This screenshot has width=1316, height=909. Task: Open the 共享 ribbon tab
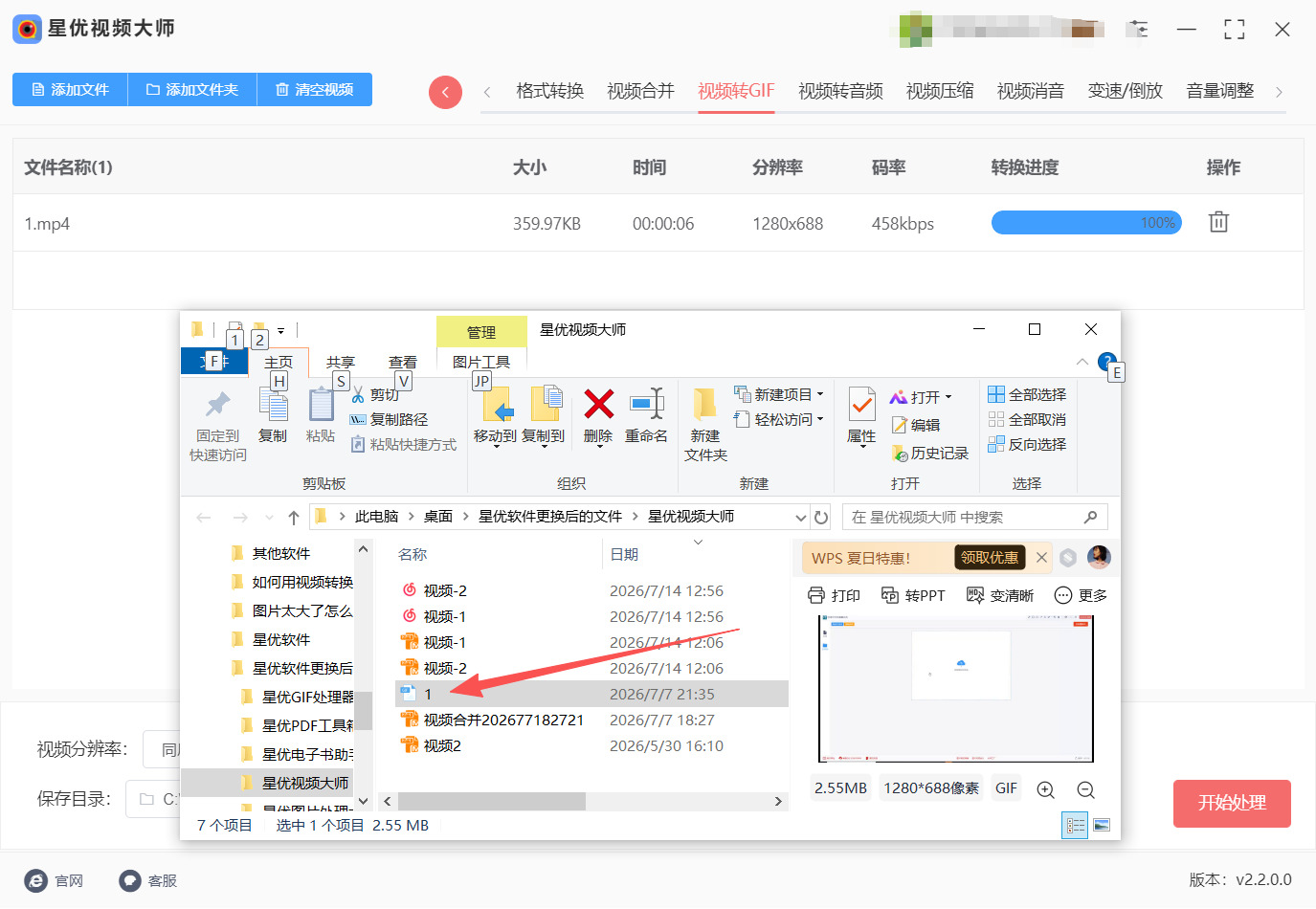[x=341, y=362]
